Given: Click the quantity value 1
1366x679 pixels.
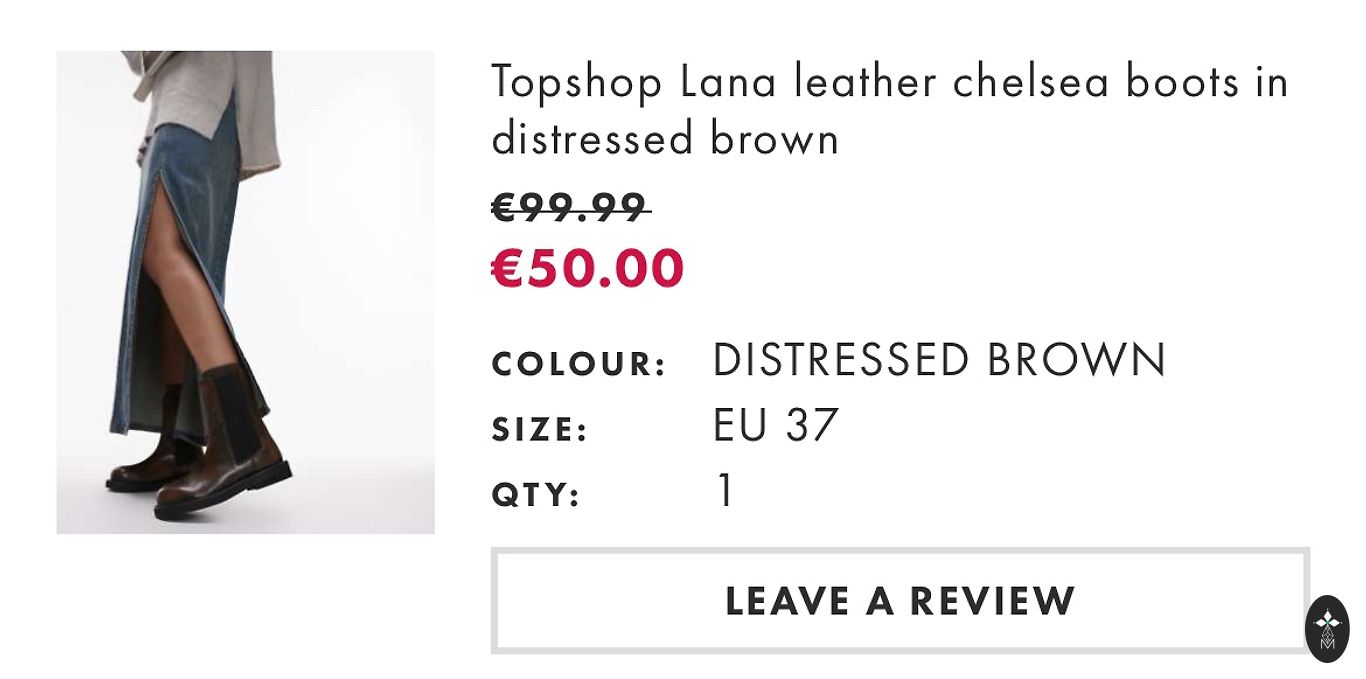Looking at the screenshot, I should tap(725, 492).
